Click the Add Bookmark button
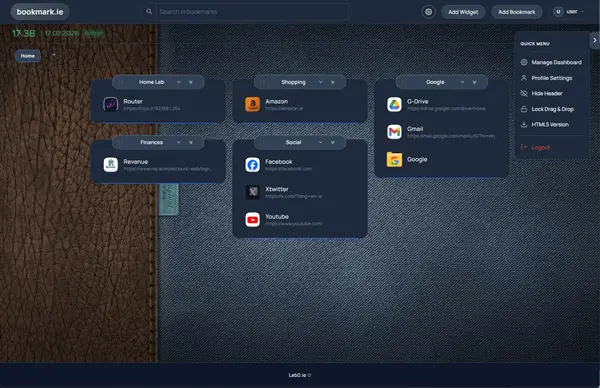The width and height of the screenshot is (600, 388). click(517, 12)
